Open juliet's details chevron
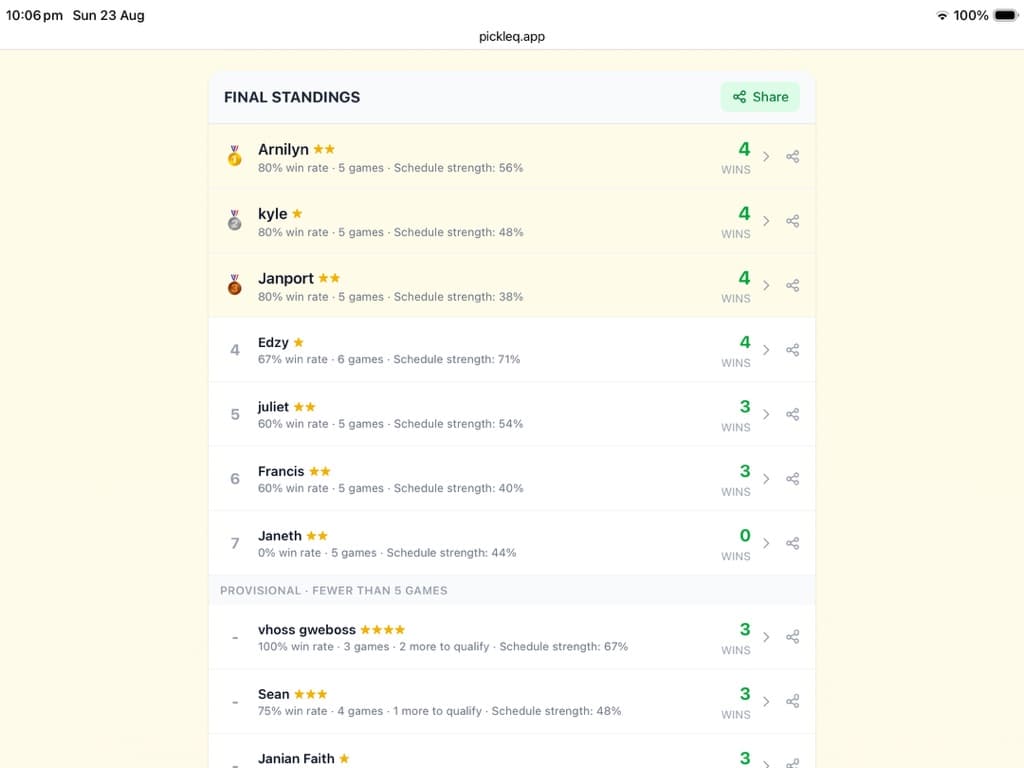1024x768 pixels. [x=766, y=415]
